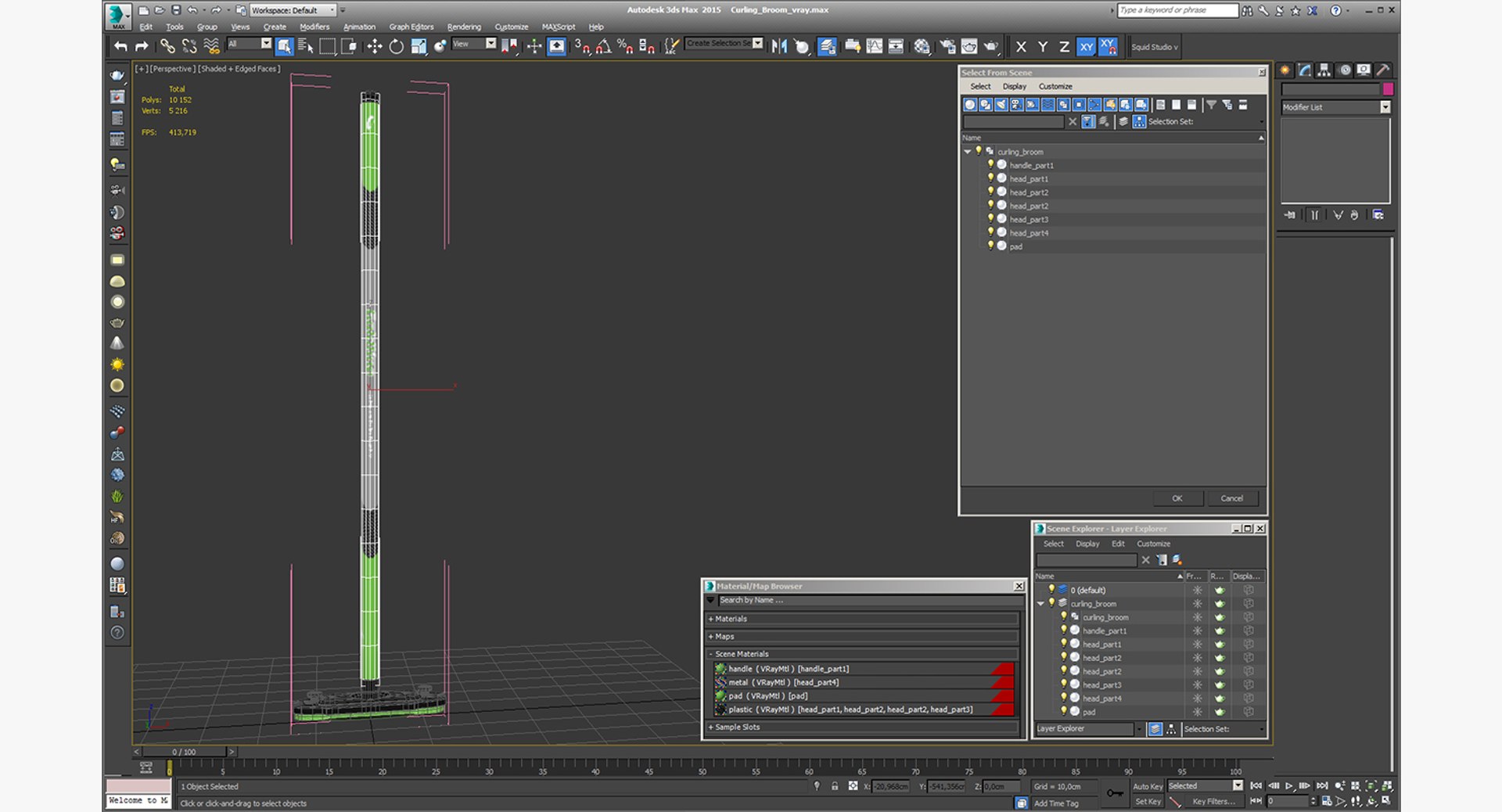Pick the Select and Move tool

click(x=374, y=47)
